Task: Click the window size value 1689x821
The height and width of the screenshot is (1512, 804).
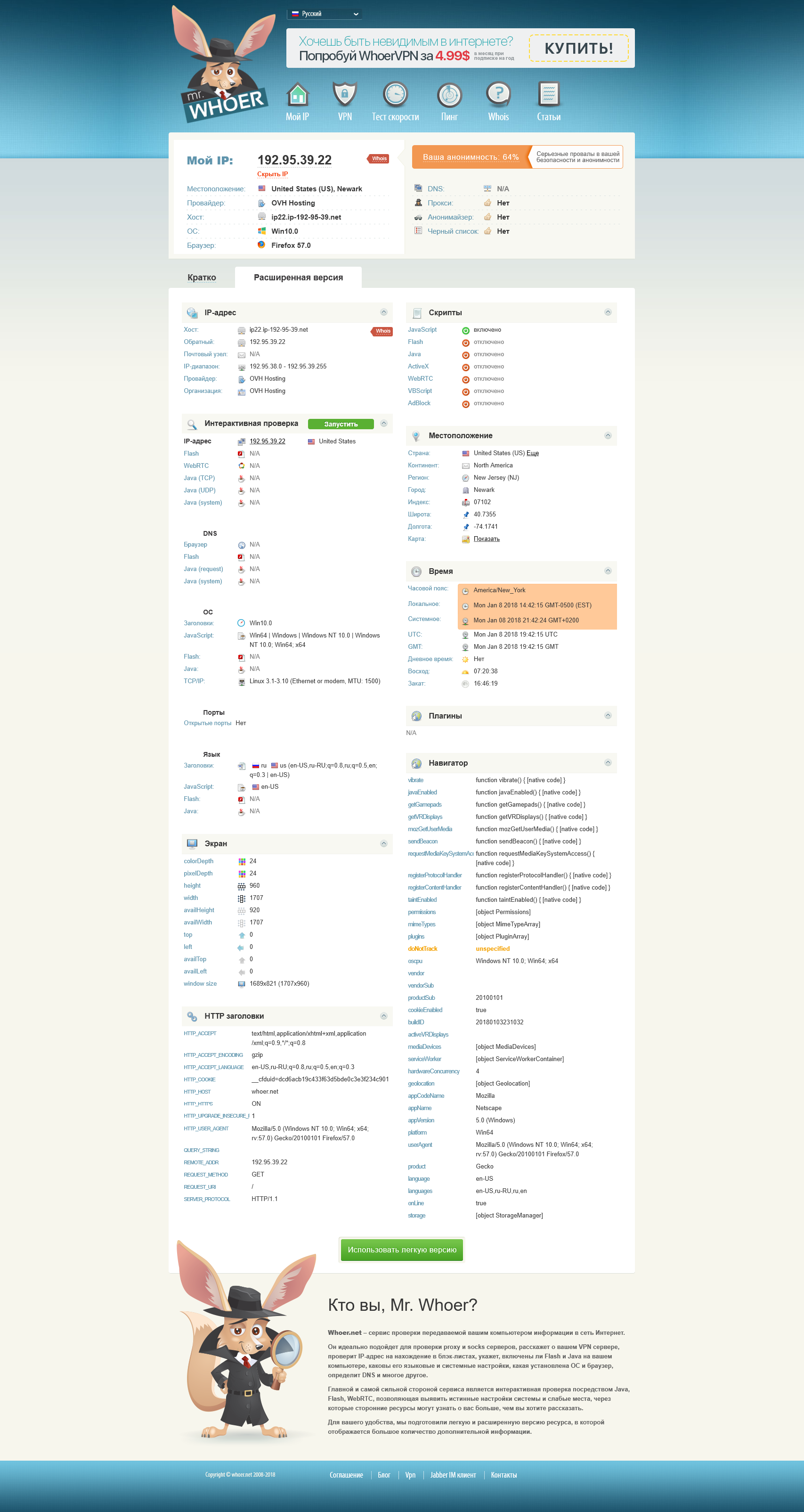Action: click(x=279, y=984)
